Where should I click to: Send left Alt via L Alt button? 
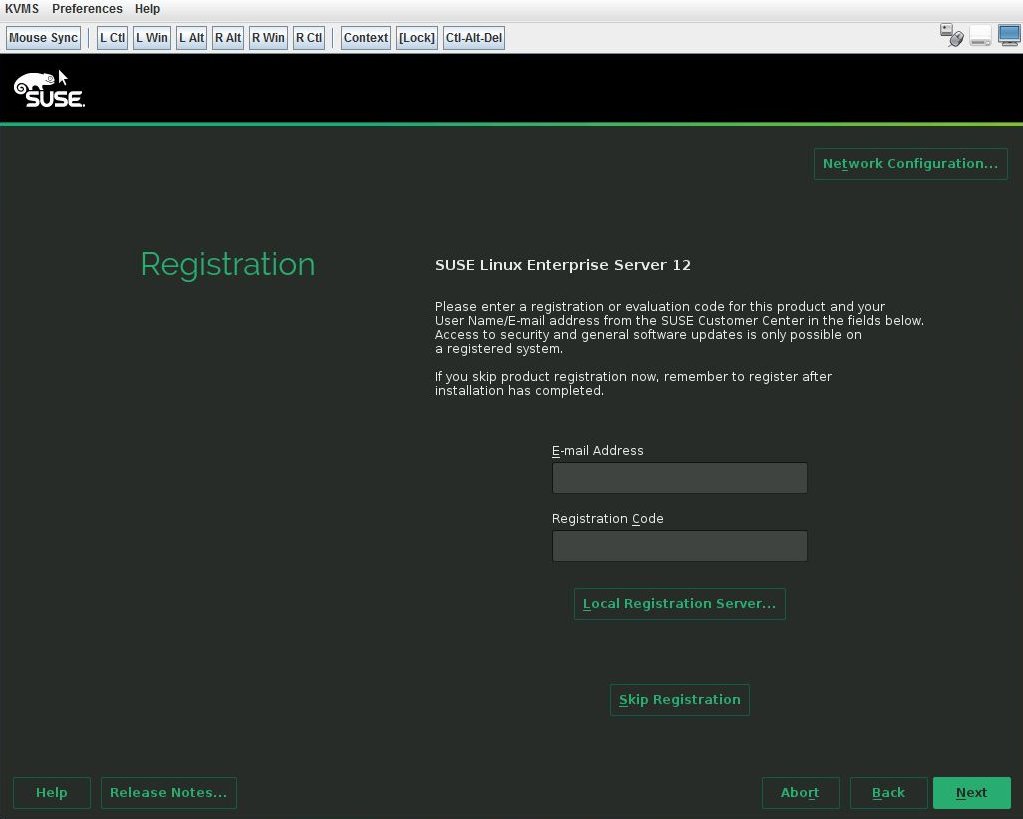pyautogui.click(x=190, y=37)
